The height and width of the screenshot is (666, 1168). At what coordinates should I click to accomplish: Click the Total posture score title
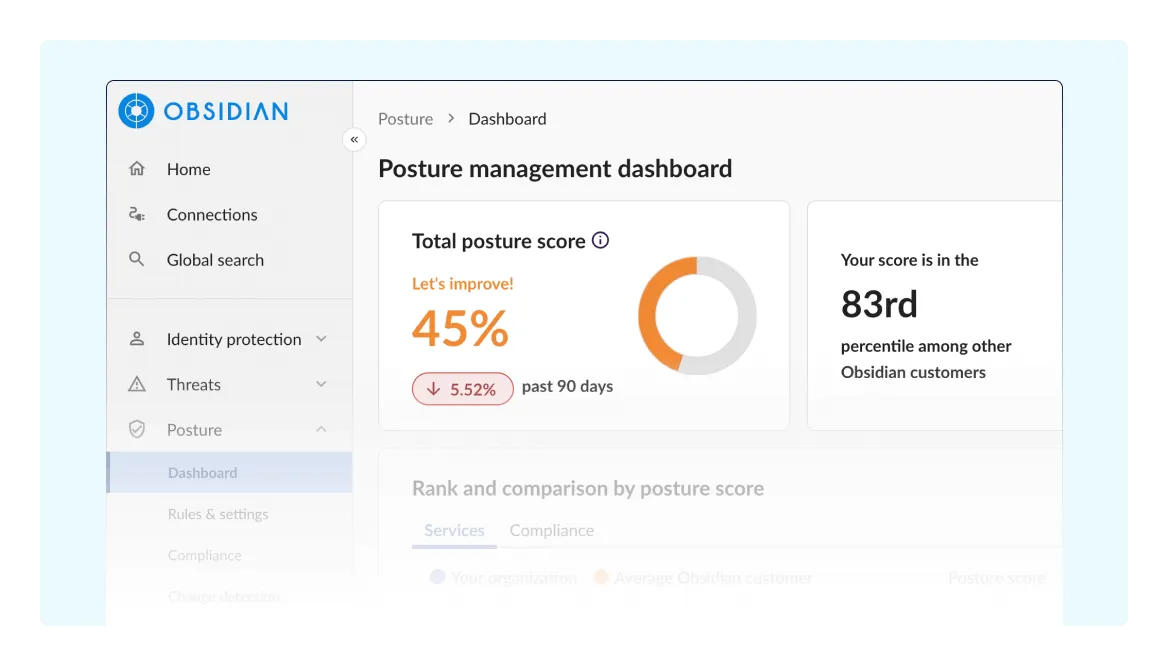point(498,241)
